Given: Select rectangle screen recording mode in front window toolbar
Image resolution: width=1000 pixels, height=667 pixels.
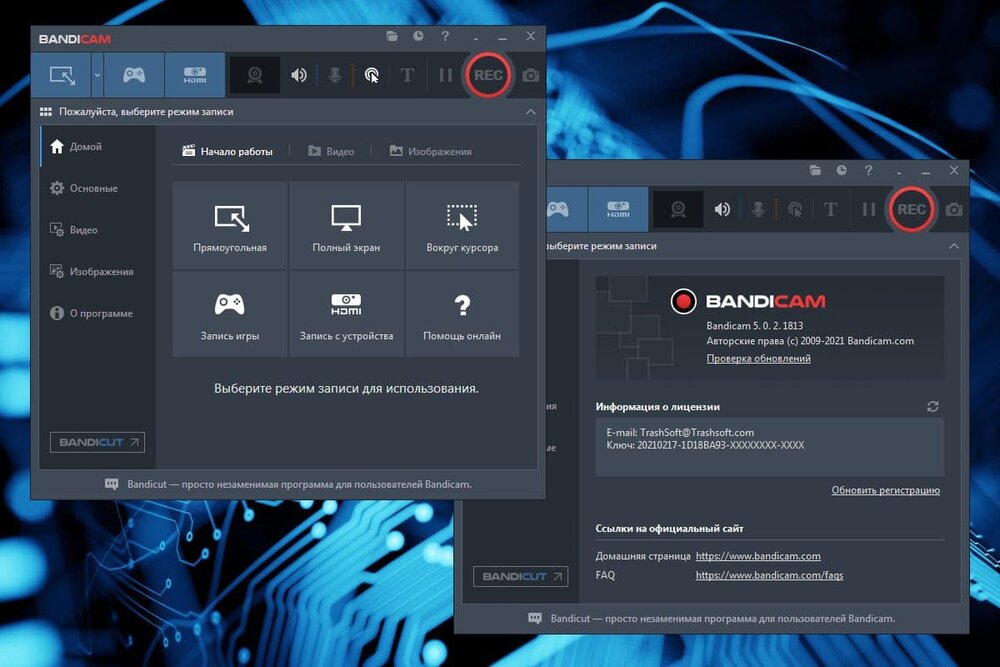Looking at the screenshot, I should pos(62,75).
